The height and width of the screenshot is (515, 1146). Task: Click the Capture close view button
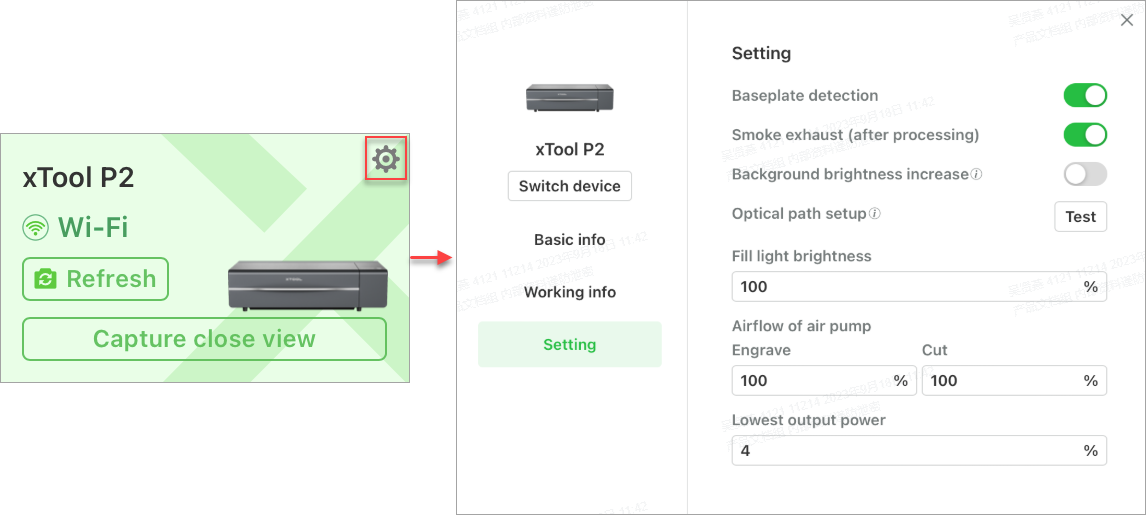tap(204, 339)
